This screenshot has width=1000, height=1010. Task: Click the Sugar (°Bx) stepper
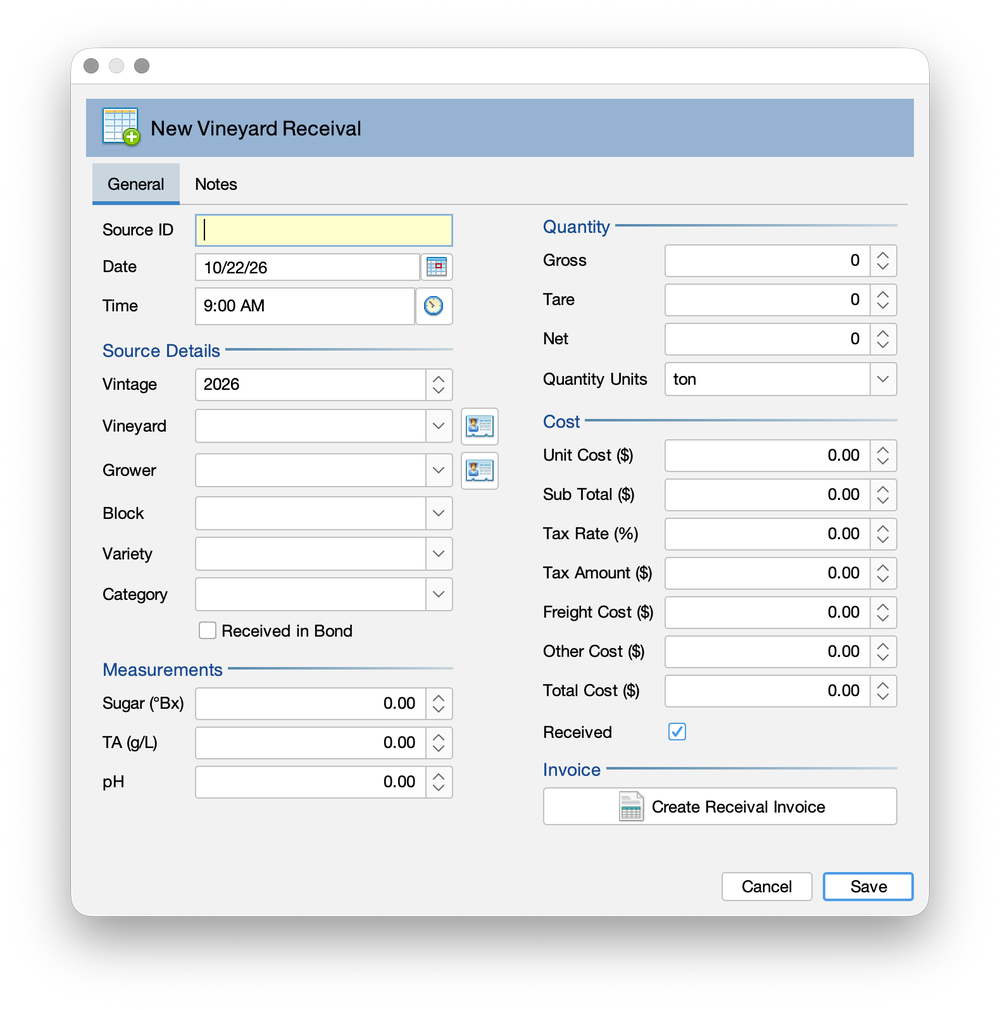pos(439,704)
